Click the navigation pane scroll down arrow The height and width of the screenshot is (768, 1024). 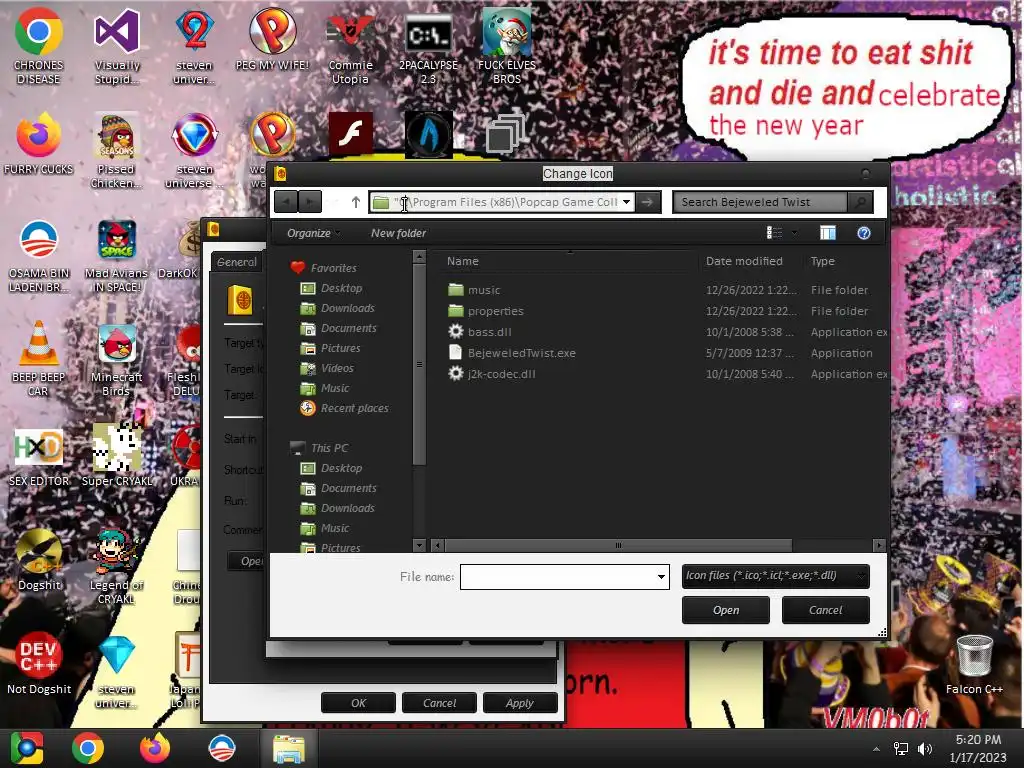[419, 545]
